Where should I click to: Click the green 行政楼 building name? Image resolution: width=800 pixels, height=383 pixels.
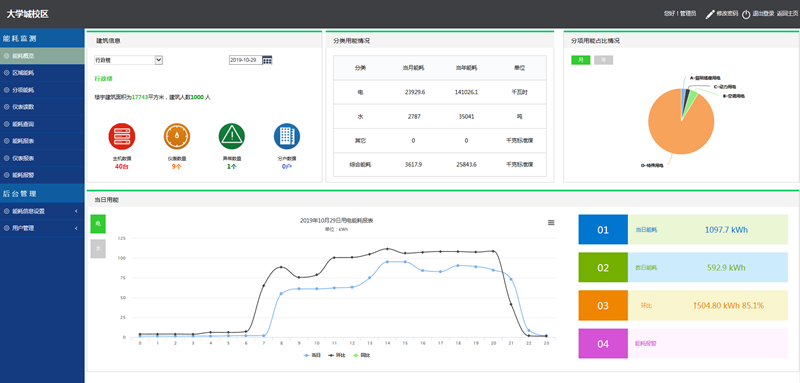click(x=103, y=79)
